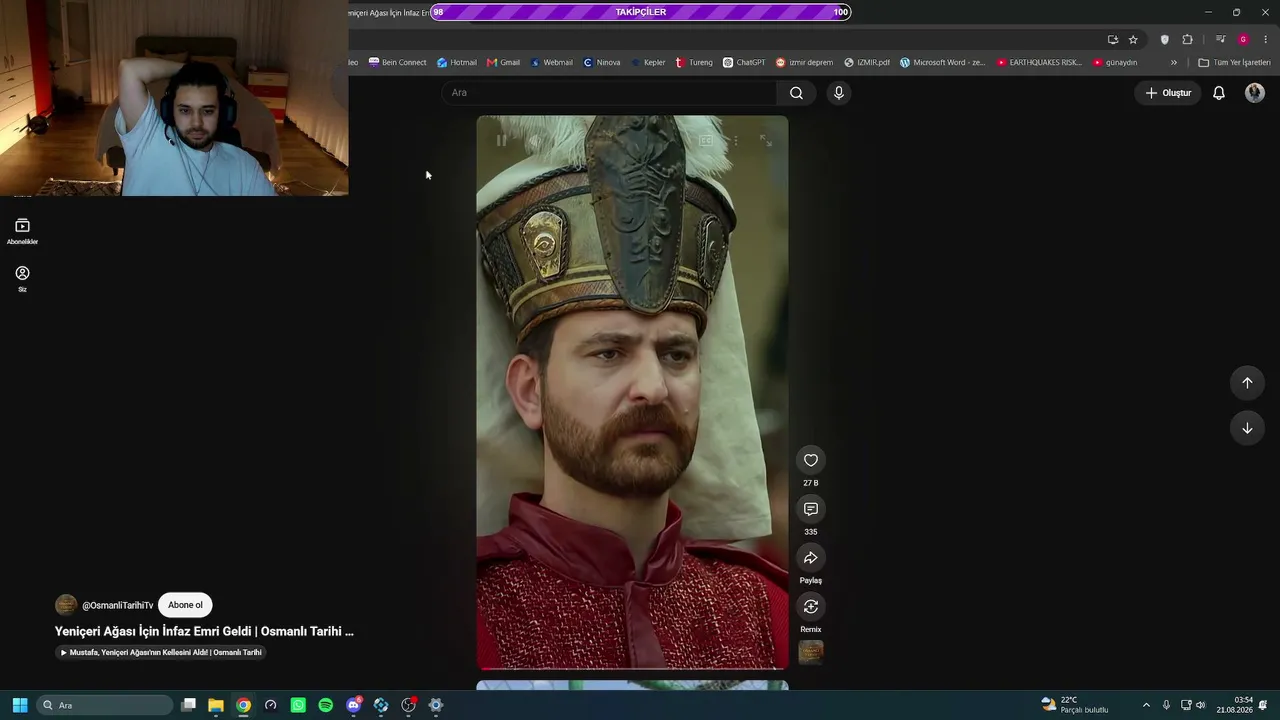Viewport: 1280px width, 720px height.
Task: Open the clock showing 03:54
Action: [x=1235, y=705]
